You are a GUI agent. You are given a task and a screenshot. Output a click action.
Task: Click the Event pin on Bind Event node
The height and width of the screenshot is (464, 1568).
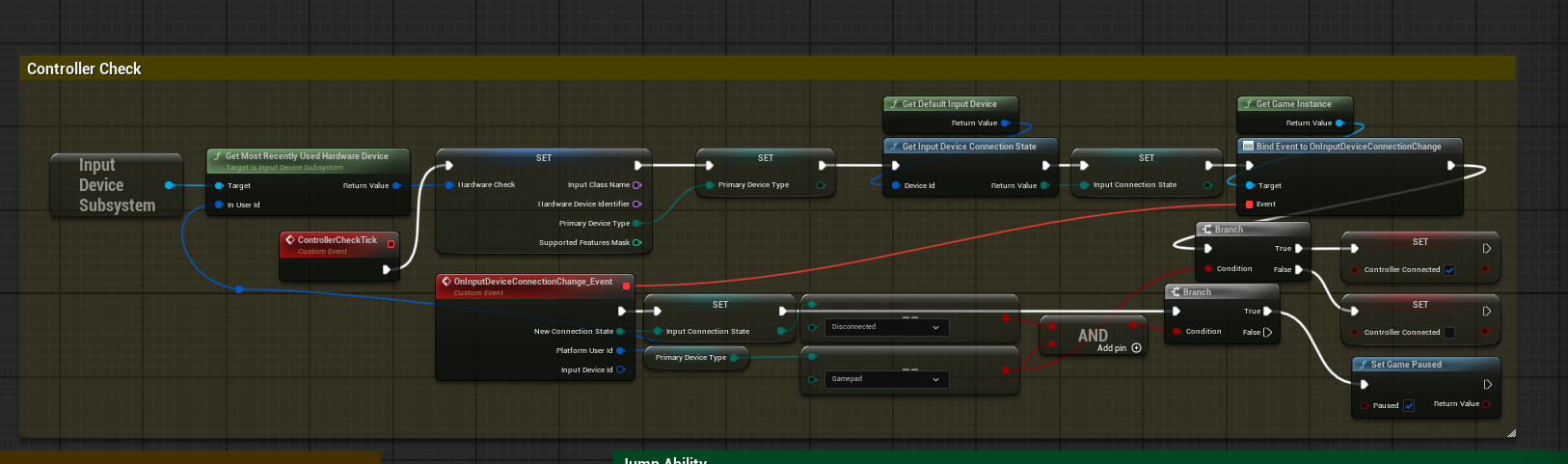[1249, 205]
